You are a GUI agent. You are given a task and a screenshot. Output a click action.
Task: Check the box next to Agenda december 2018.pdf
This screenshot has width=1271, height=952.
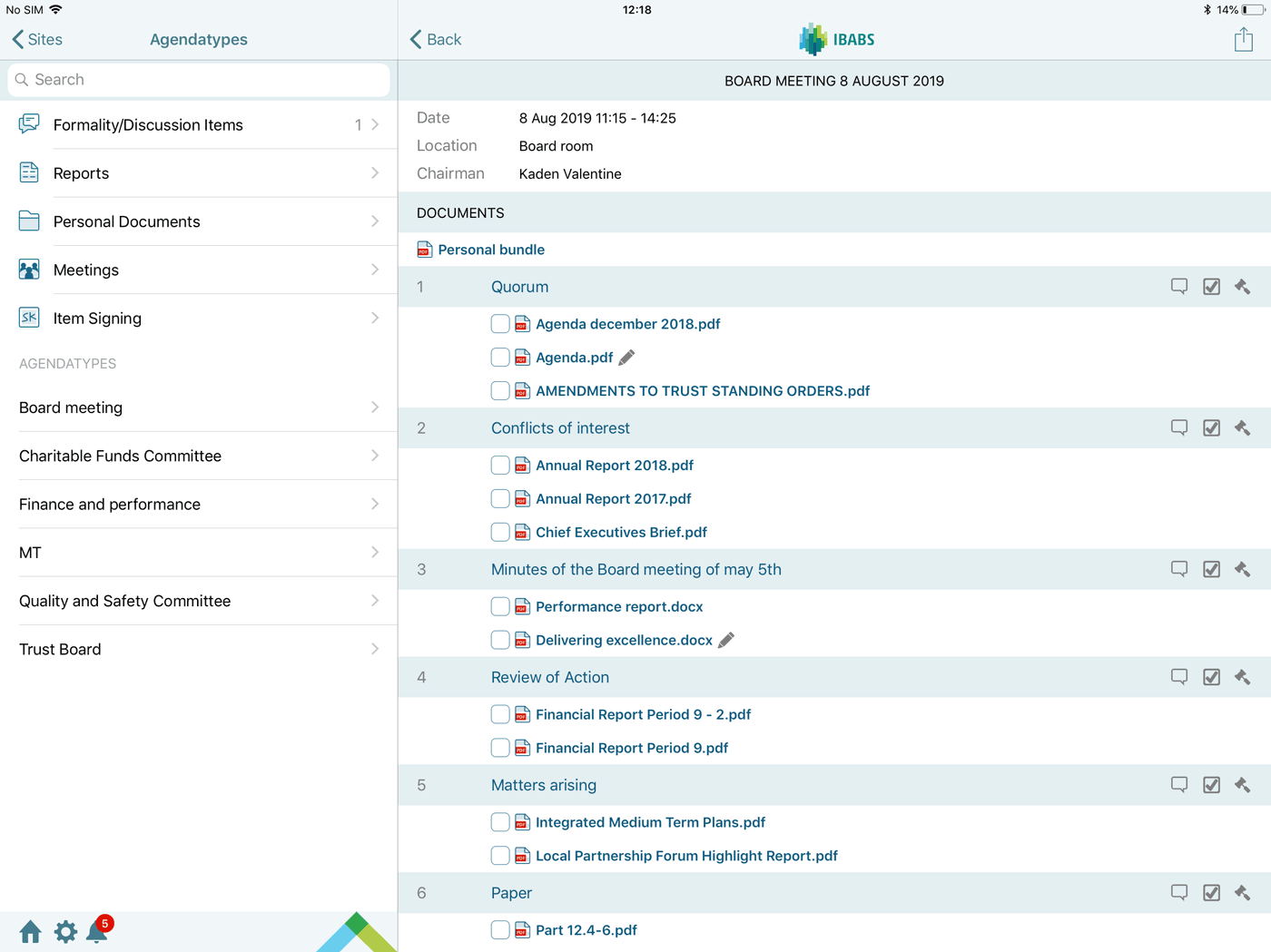tap(499, 323)
